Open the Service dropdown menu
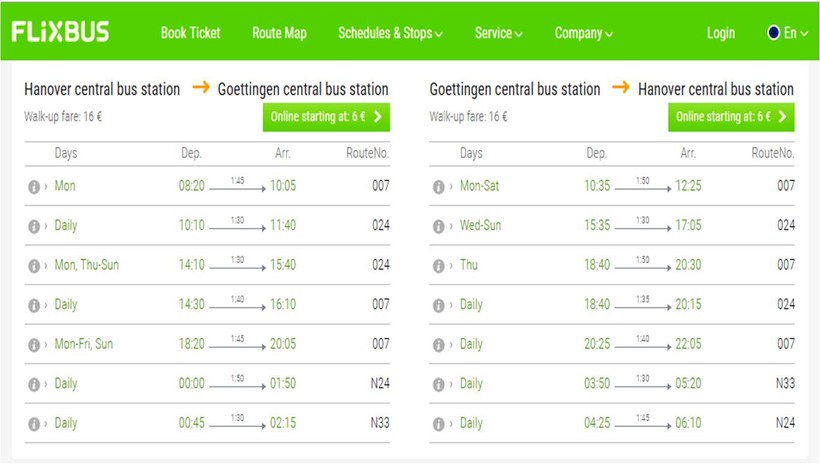The height and width of the screenshot is (464, 820). tap(498, 33)
